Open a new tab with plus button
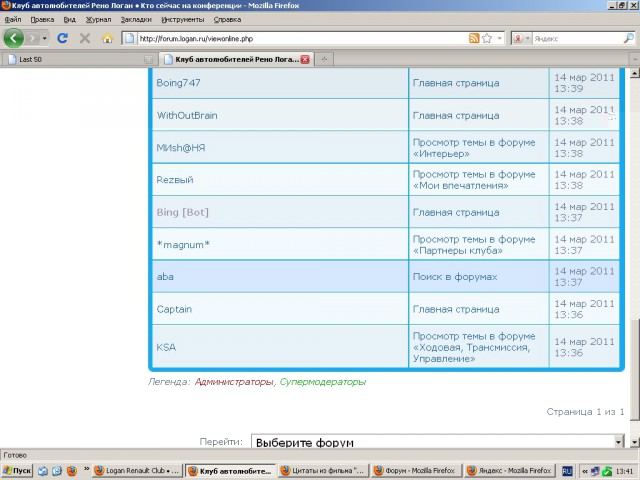The width and height of the screenshot is (640, 480). [x=324, y=60]
